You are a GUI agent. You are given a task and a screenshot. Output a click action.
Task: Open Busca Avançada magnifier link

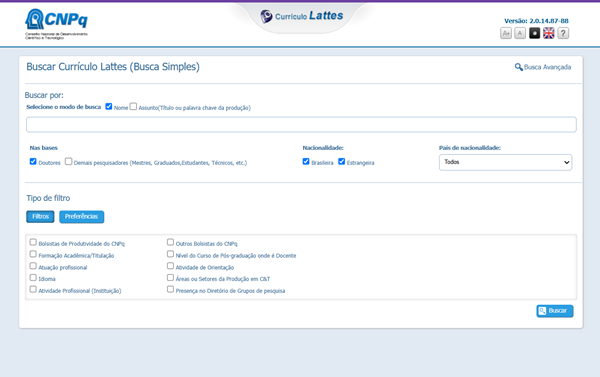click(x=543, y=67)
